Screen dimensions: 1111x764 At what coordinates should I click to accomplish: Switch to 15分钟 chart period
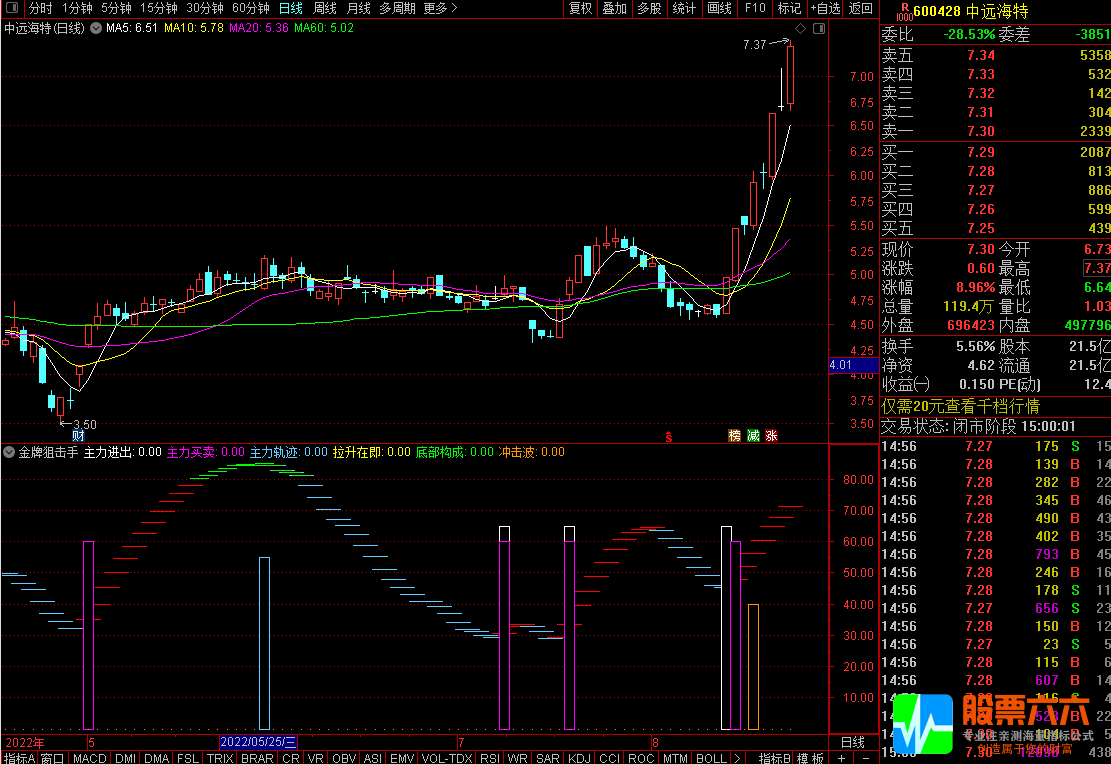pyautogui.click(x=159, y=8)
